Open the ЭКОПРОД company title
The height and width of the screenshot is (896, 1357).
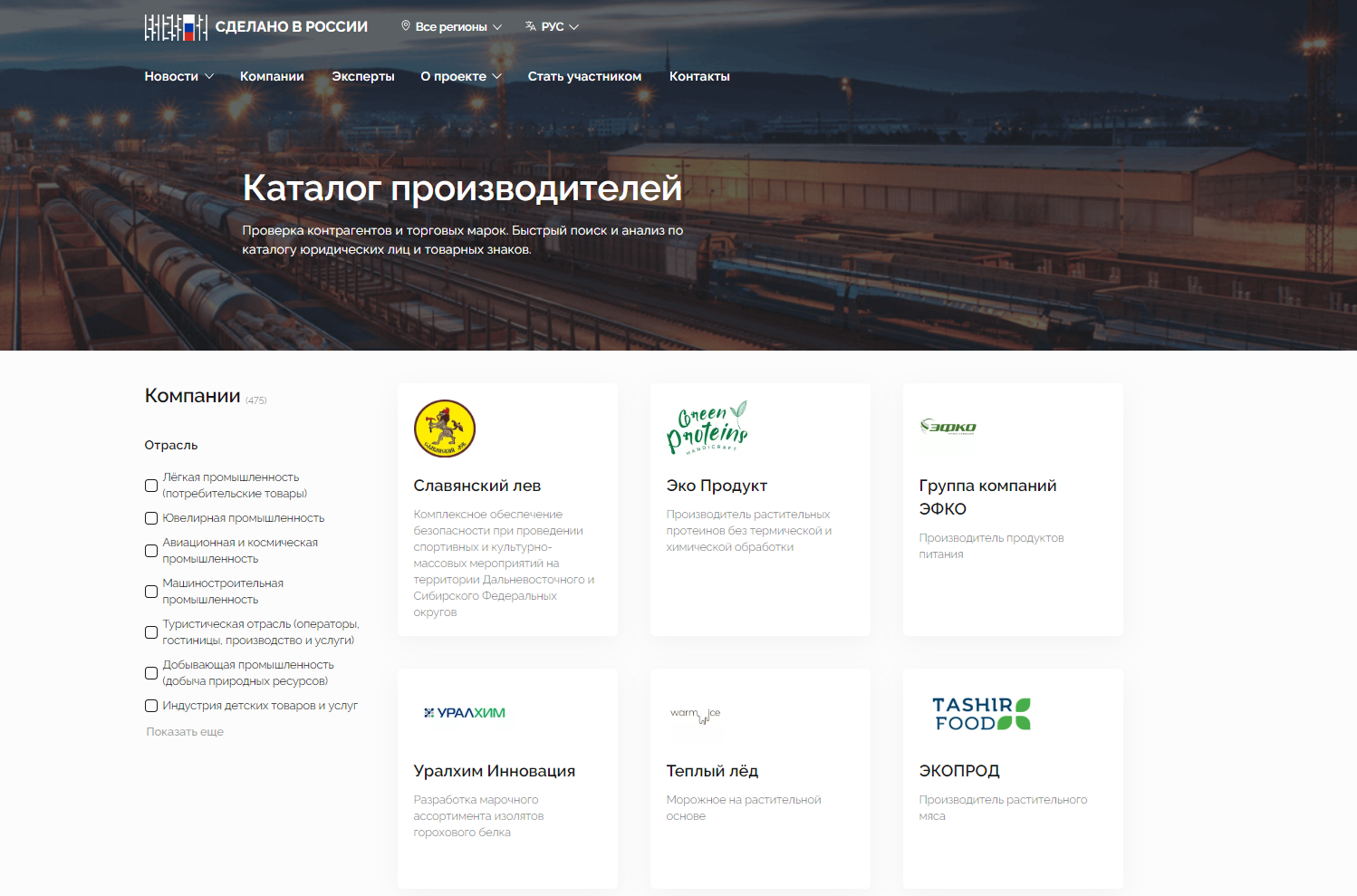pyautogui.click(x=959, y=771)
